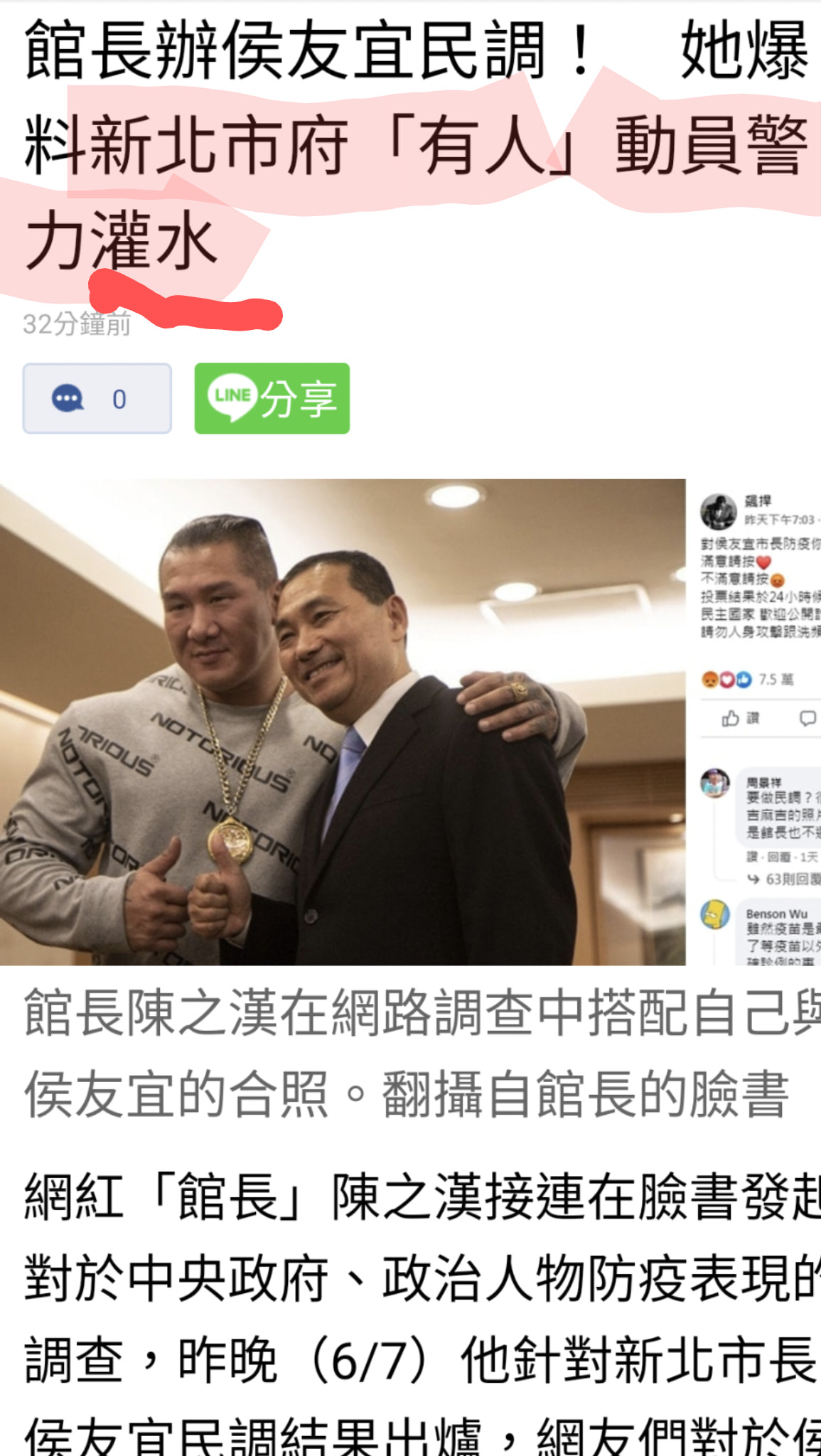
Task: Click the blue like reaction emoji
Action: pyautogui.click(x=744, y=680)
